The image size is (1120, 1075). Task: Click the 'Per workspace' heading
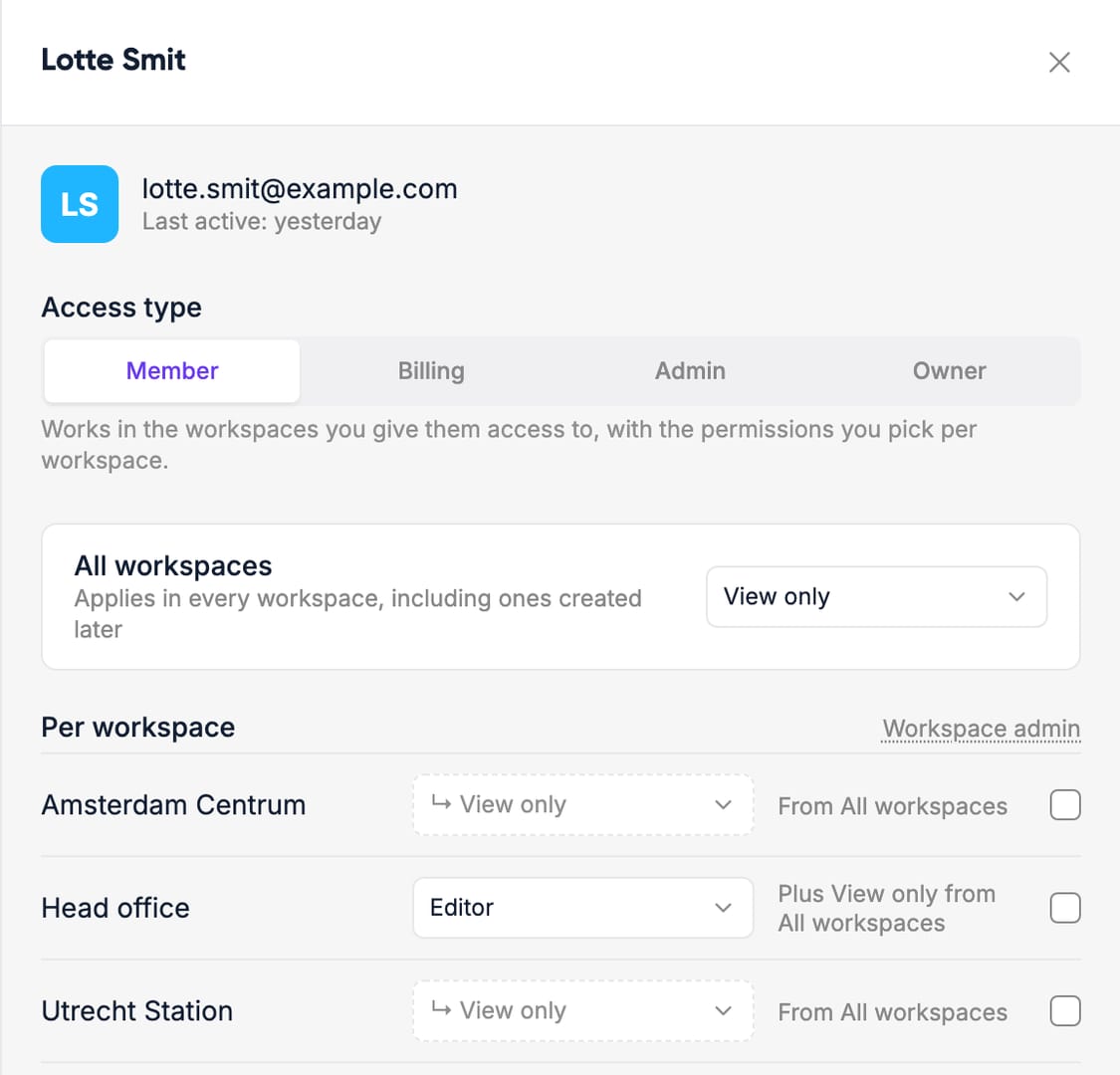click(x=137, y=728)
